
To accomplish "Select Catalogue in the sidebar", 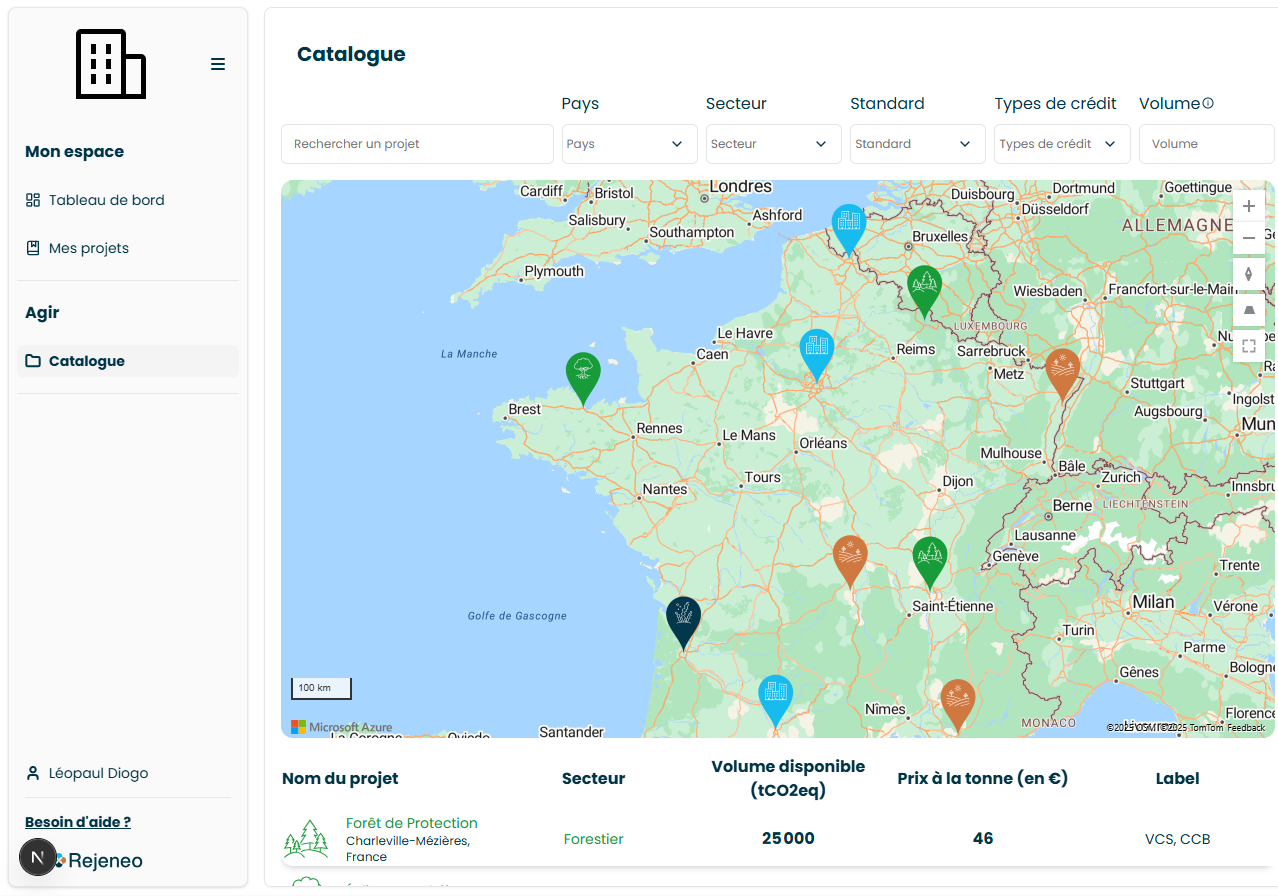I will pyautogui.click(x=86, y=361).
